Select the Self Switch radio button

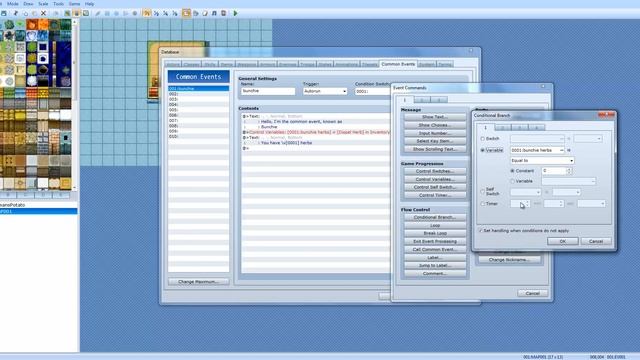(x=482, y=191)
